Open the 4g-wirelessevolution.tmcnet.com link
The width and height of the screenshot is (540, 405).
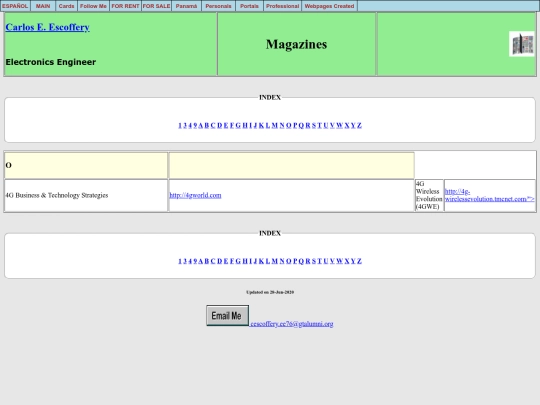[x=489, y=195]
